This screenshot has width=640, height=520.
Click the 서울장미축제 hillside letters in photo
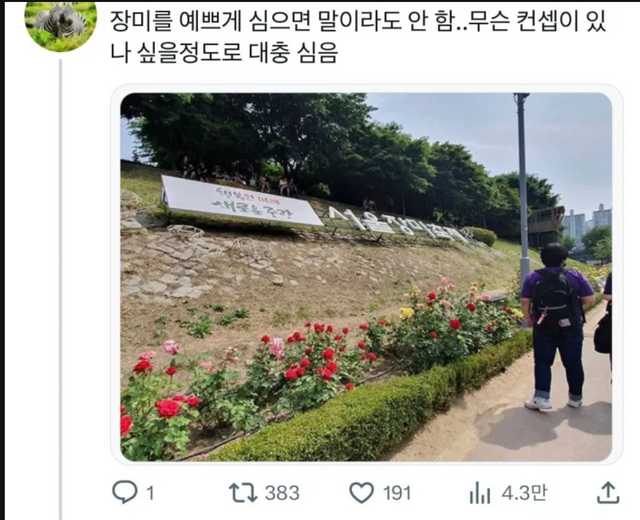[x=399, y=224]
